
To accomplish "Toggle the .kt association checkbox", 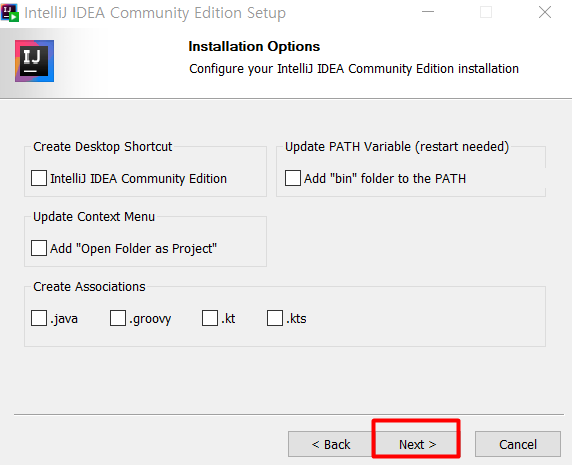I will tap(210, 318).
